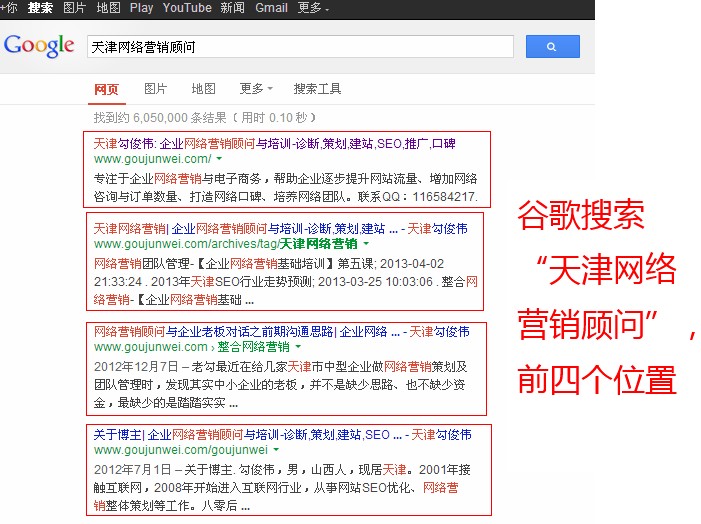701x524 pixels.
Task: Open Gmail in the top black bar
Action: pyautogui.click(x=271, y=8)
